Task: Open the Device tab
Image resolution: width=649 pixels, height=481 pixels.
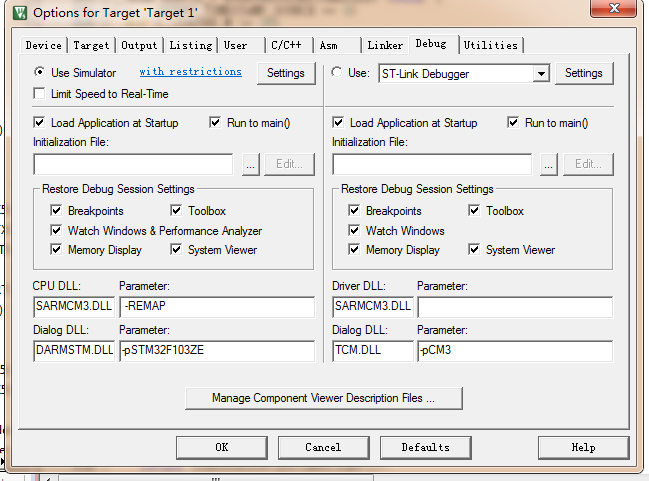Action: click(43, 45)
